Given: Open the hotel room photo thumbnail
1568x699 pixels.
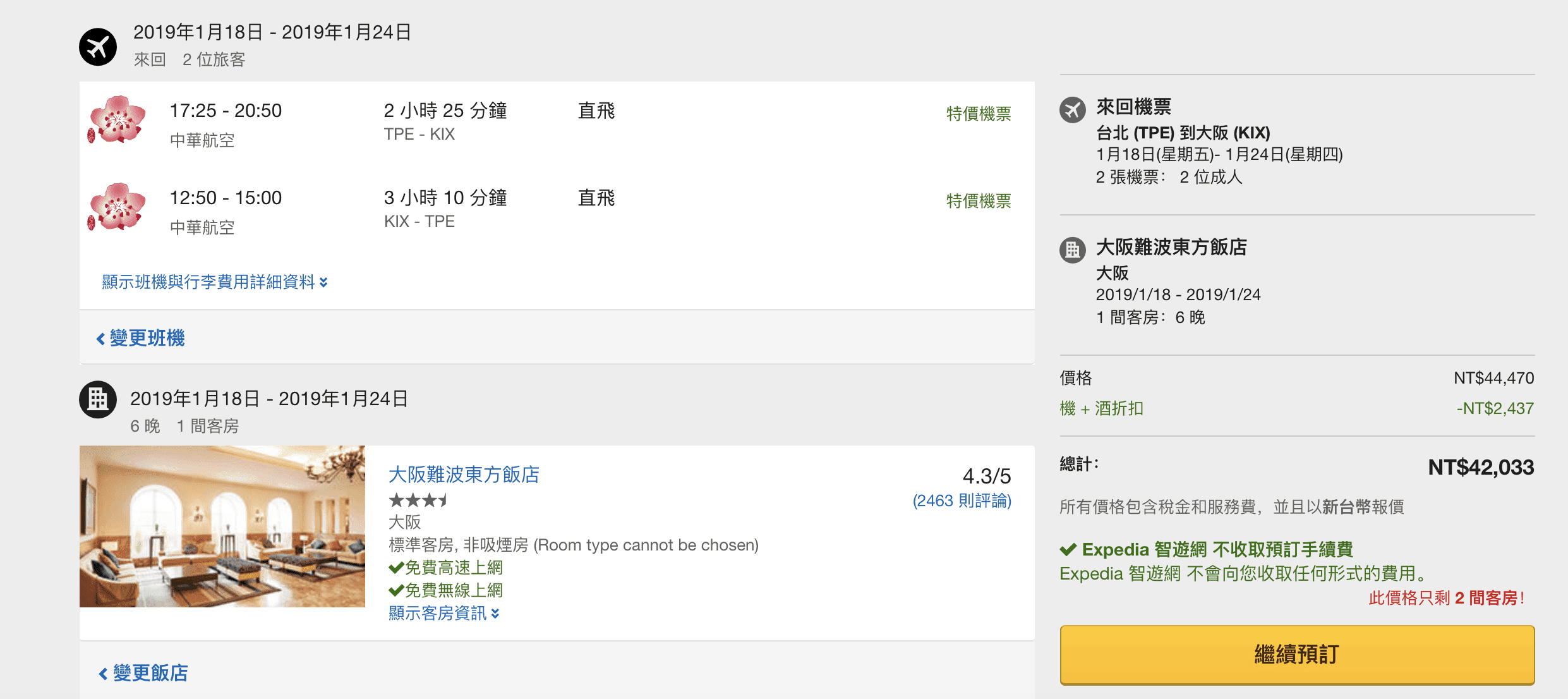Looking at the screenshot, I should (x=222, y=526).
